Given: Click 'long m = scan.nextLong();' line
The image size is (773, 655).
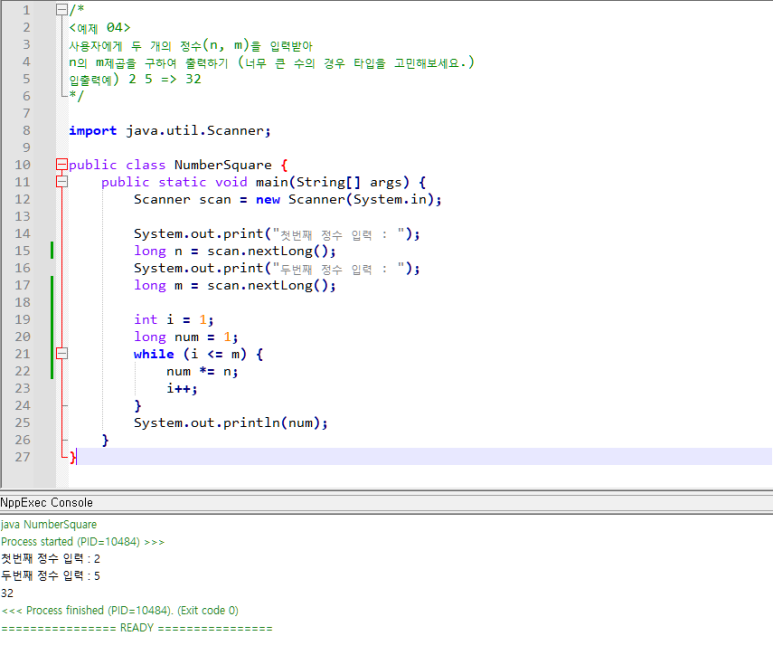Looking at the screenshot, I should point(235,286).
